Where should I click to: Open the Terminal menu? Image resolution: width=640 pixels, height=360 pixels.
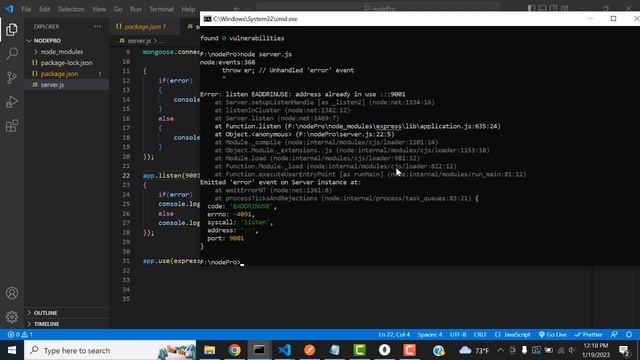click(161, 9)
